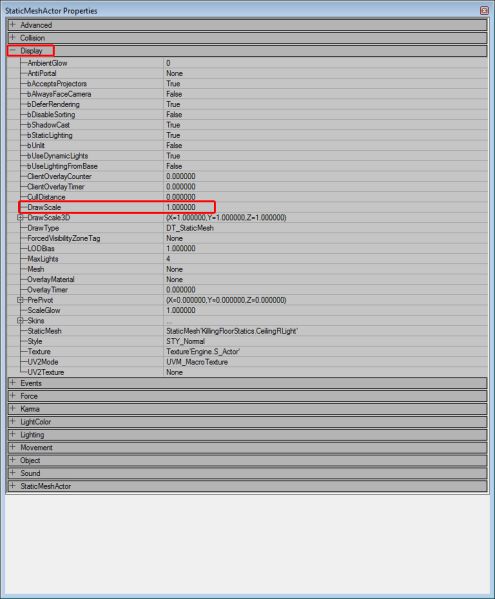Expand the Skins property node

point(20,321)
